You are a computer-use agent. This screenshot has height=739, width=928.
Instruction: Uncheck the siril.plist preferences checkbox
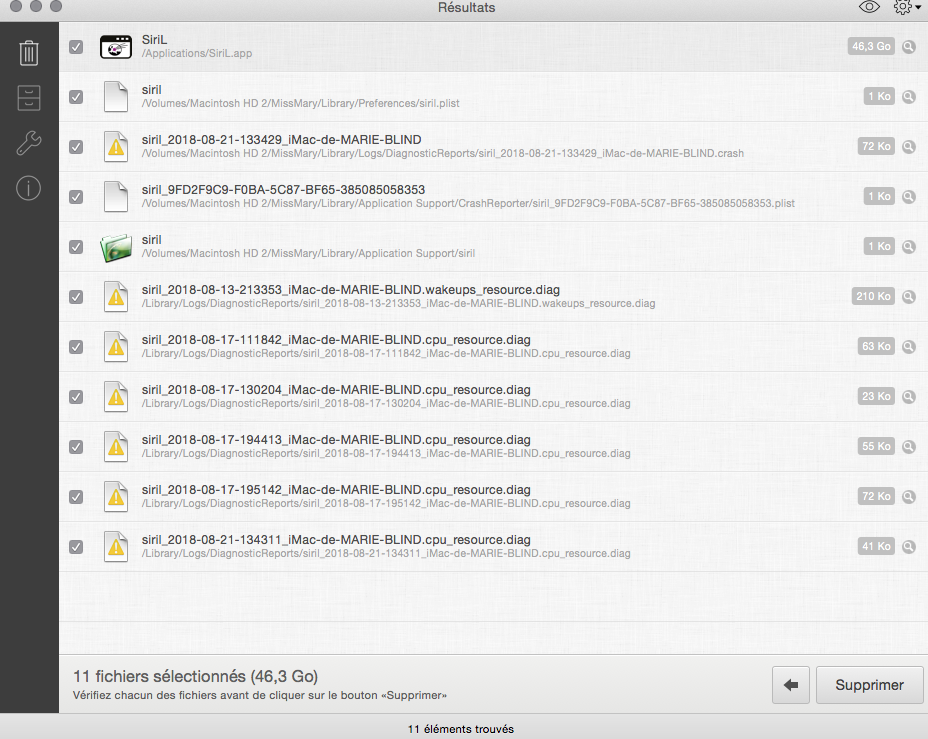tap(76, 96)
